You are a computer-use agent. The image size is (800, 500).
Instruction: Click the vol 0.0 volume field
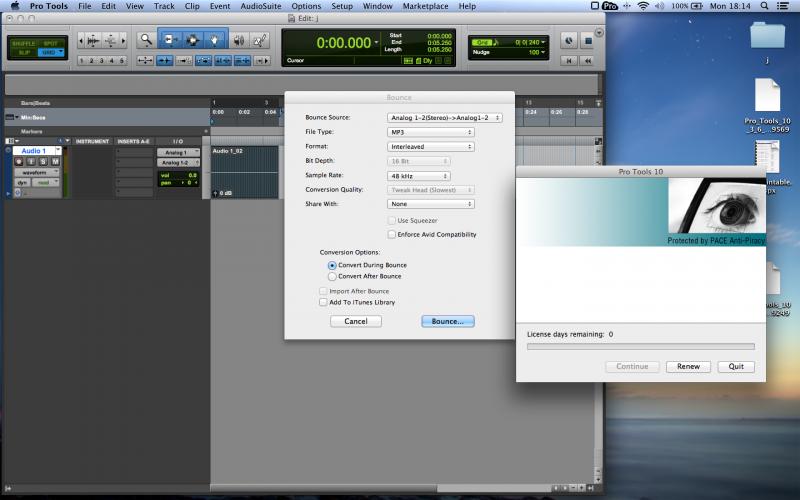(x=178, y=175)
